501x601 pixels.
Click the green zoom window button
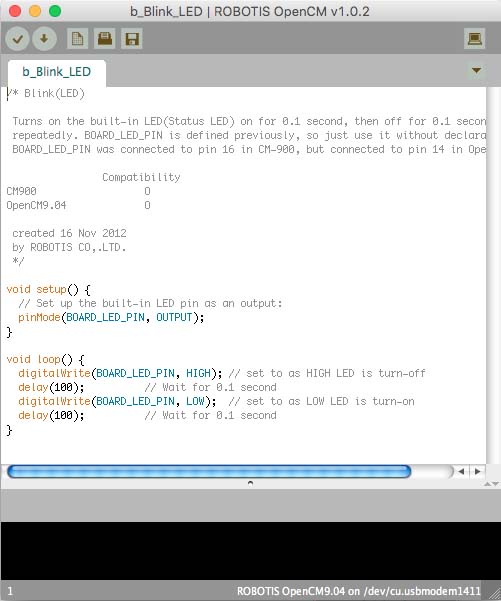pos(55,11)
